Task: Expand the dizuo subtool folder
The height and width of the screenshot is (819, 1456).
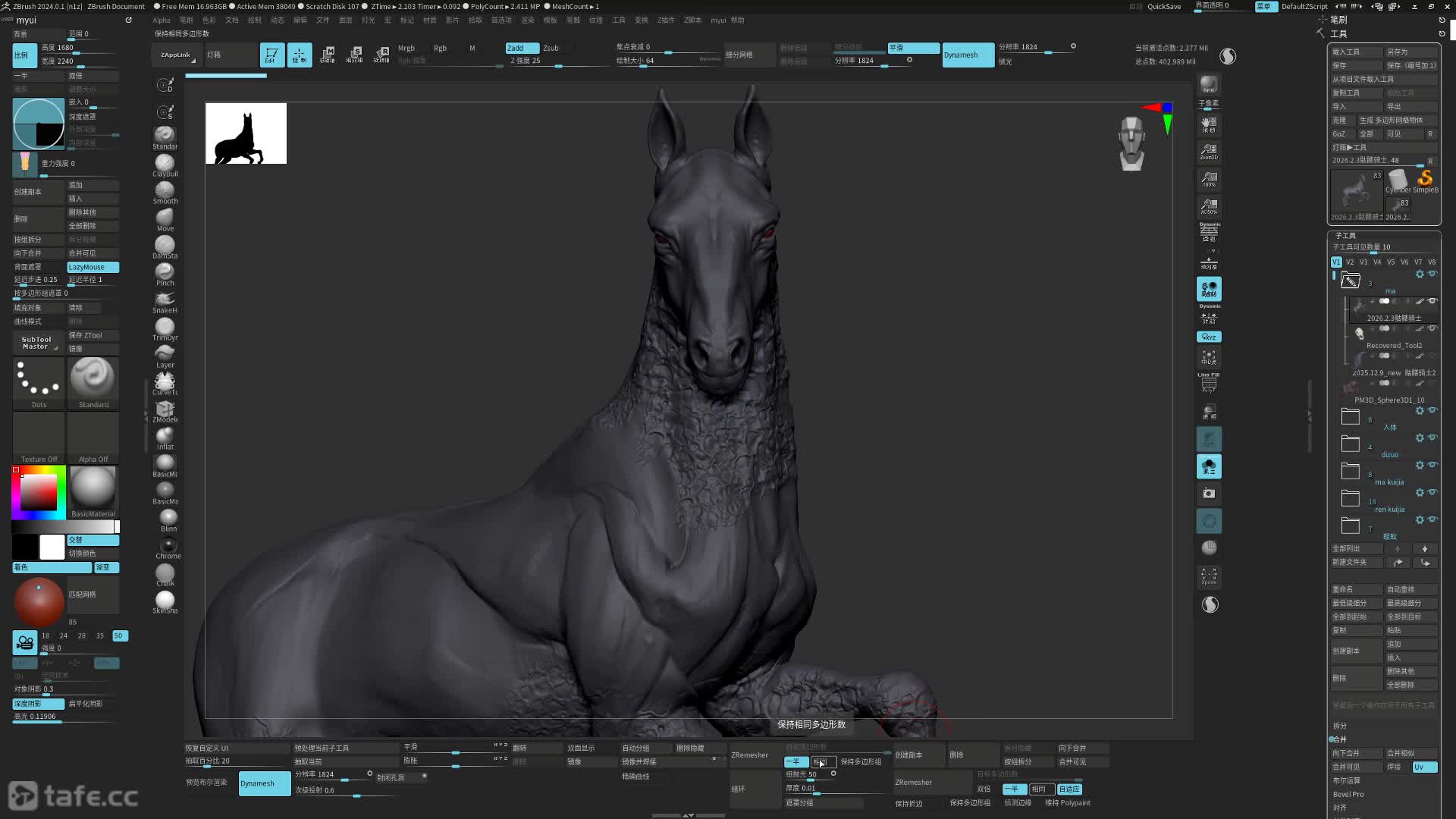Action: 1350,444
